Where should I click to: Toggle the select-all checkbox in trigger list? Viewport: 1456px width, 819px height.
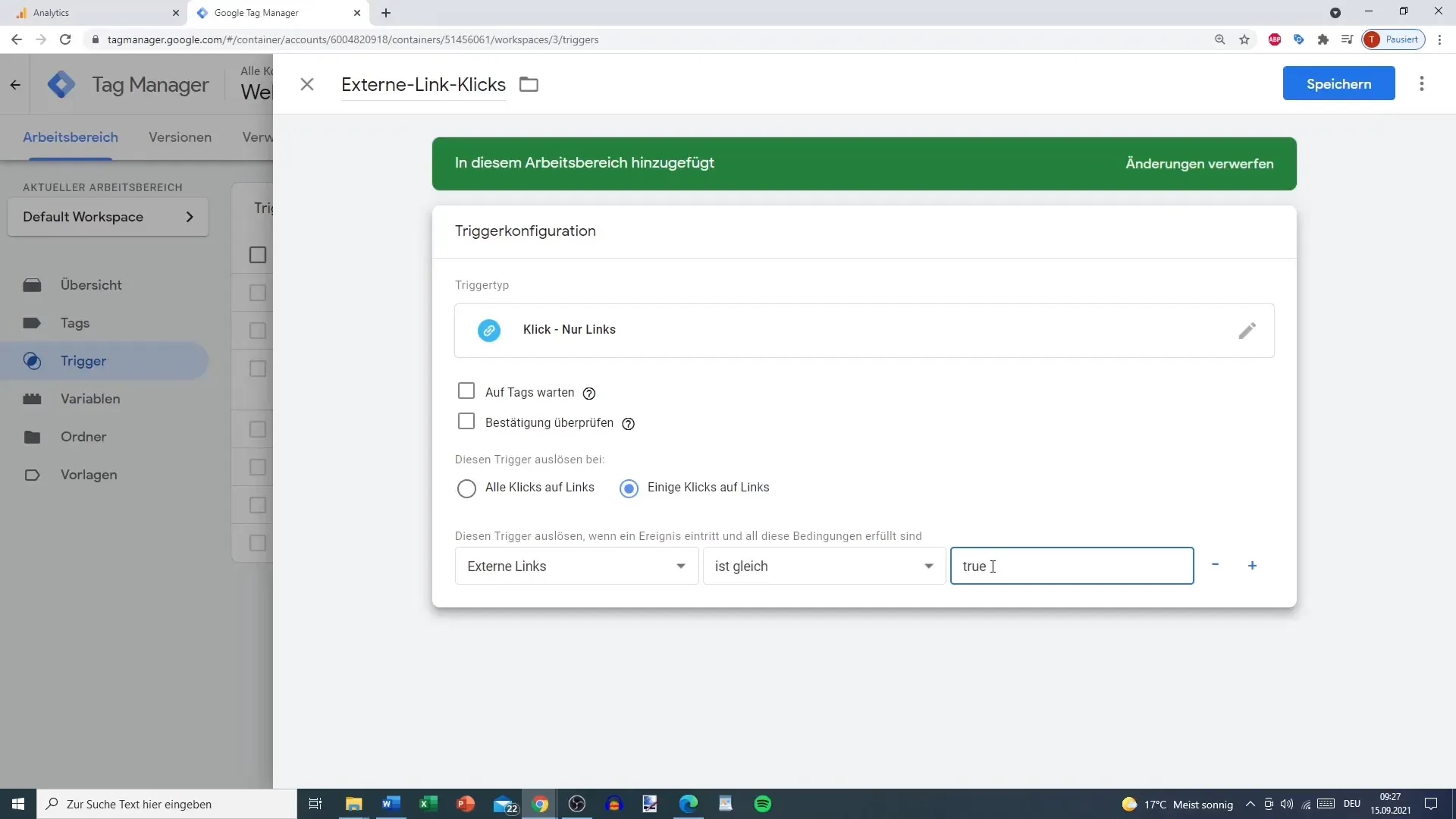[x=258, y=255]
